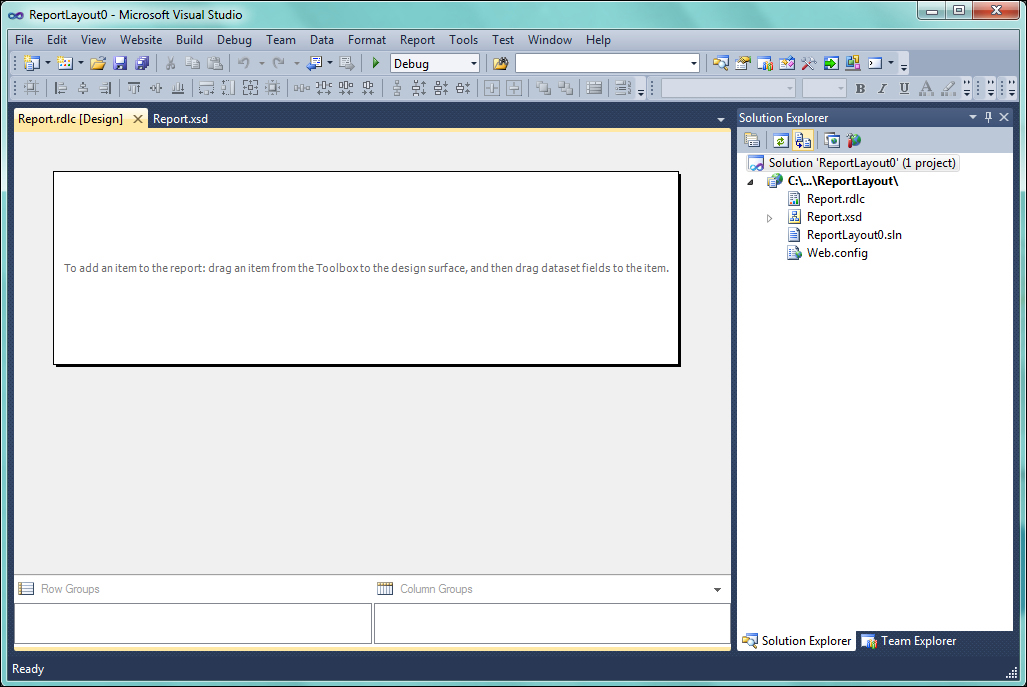Viewport: 1027px width, 687px height.
Task: Open the Debug configuration dropdown
Action: click(474, 64)
